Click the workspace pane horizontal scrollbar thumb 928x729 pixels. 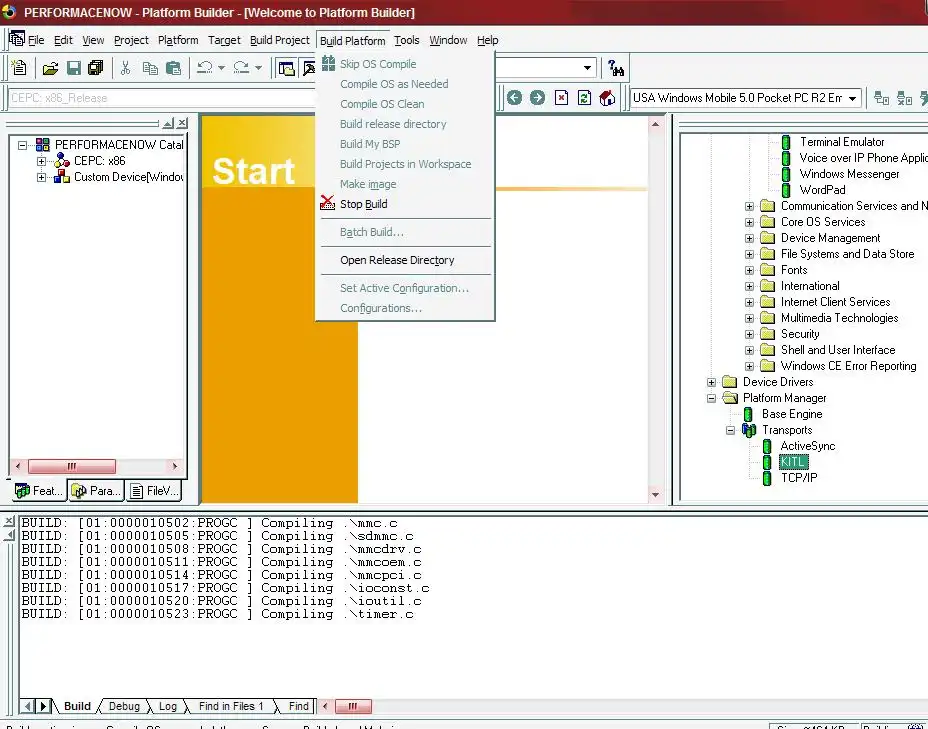point(72,466)
